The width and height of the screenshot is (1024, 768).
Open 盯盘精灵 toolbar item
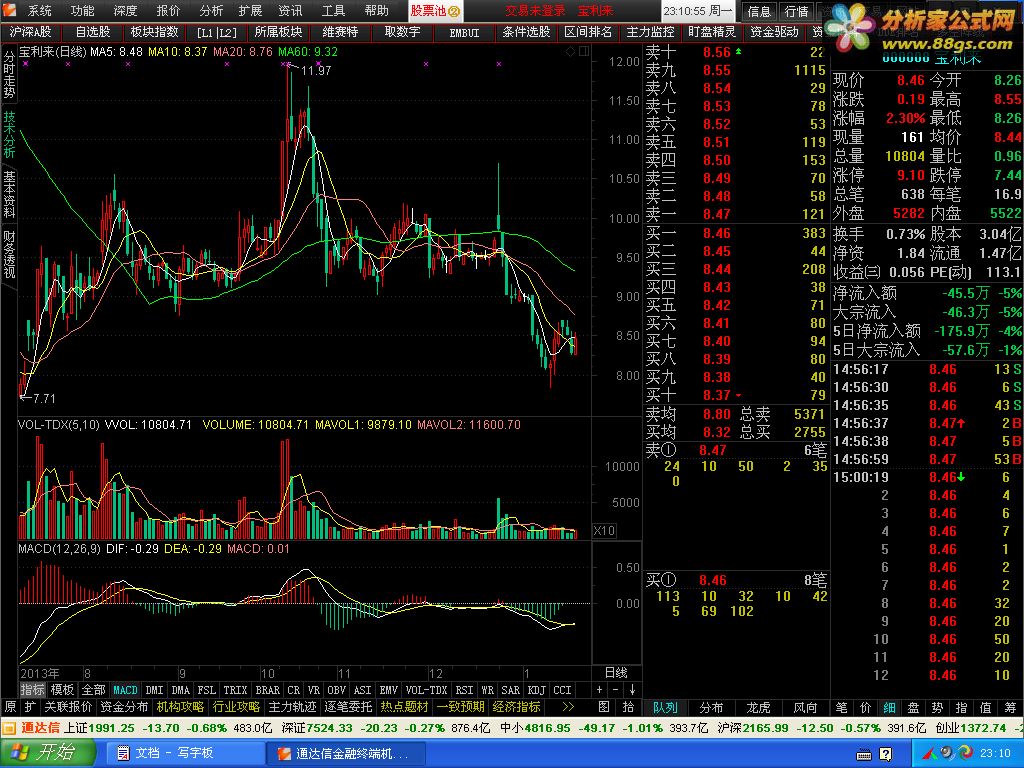(x=712, y=31)
